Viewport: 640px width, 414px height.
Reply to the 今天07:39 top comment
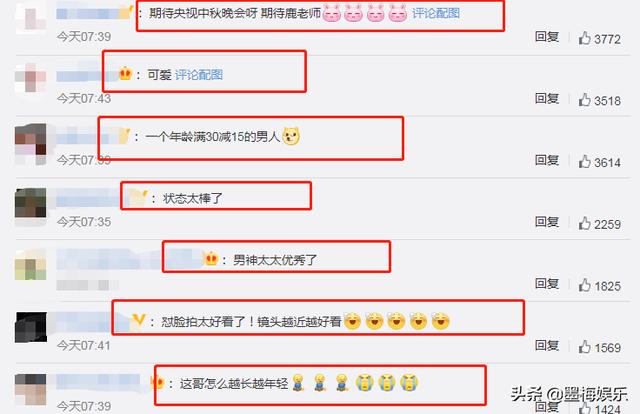pyautogui.click(x=547, y=37)
